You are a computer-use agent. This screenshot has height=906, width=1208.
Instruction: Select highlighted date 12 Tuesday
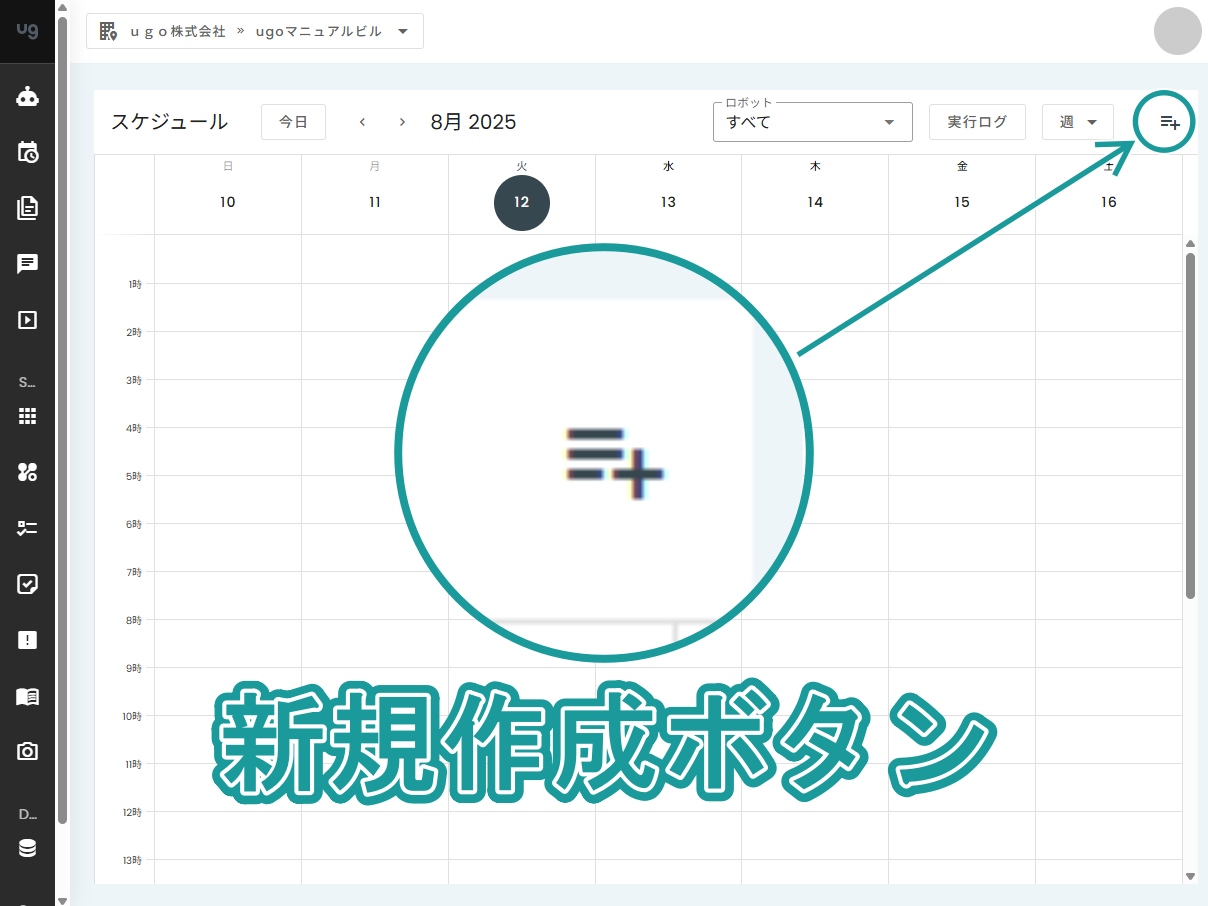pyautogui.click(x=522, y=203)
